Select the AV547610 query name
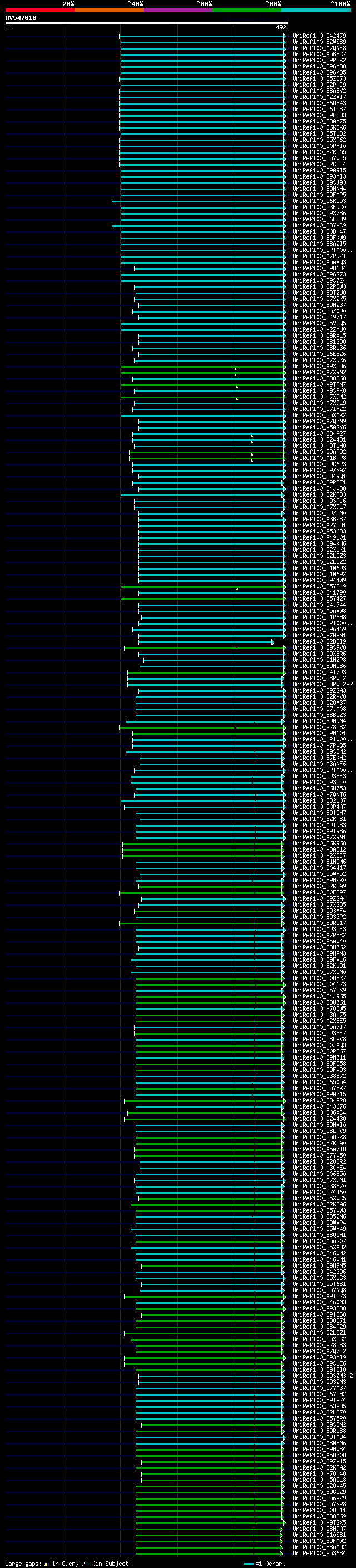The width and height of the screenshot is (356, 1568). [21, 18]
